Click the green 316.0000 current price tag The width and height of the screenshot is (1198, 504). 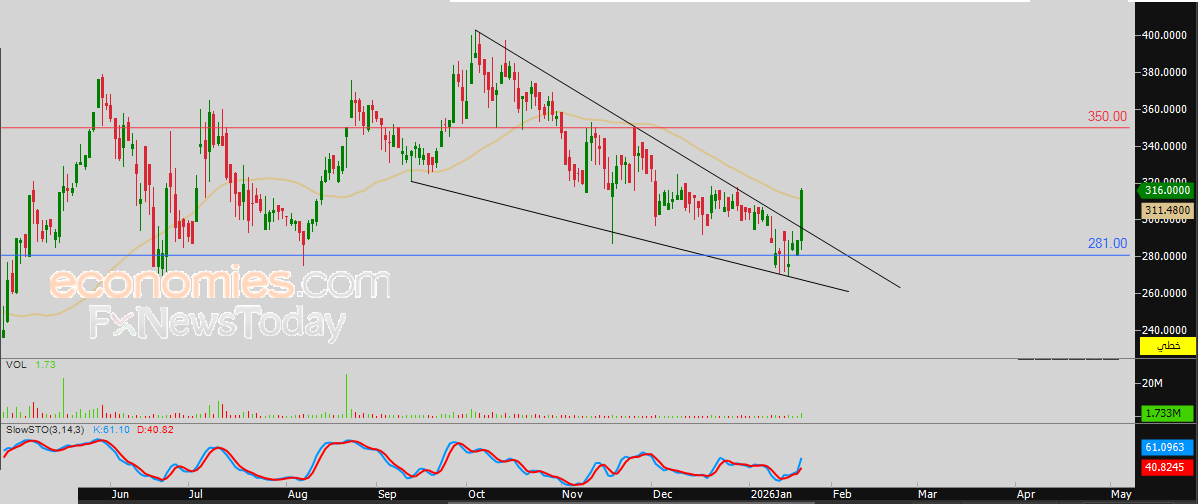click(x=1164, y=190)
